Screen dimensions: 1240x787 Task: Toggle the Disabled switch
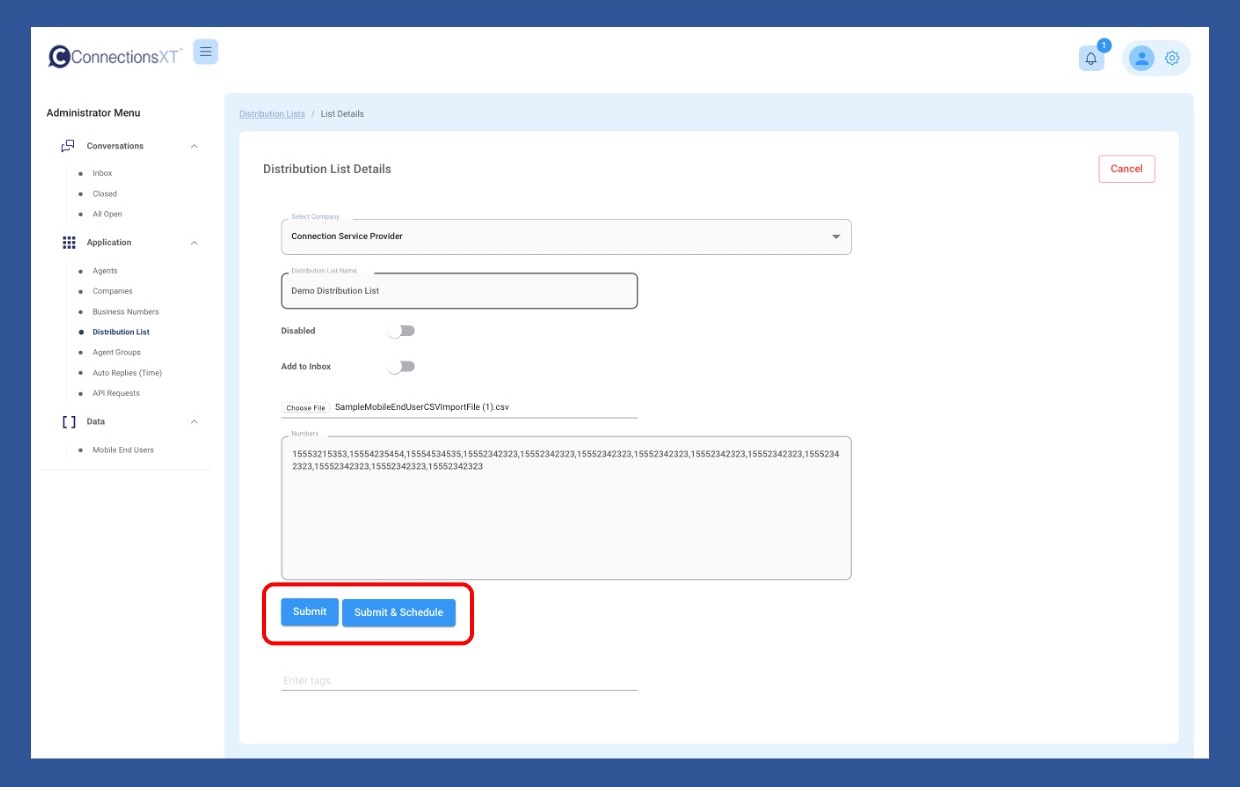(x=401, y=331)
